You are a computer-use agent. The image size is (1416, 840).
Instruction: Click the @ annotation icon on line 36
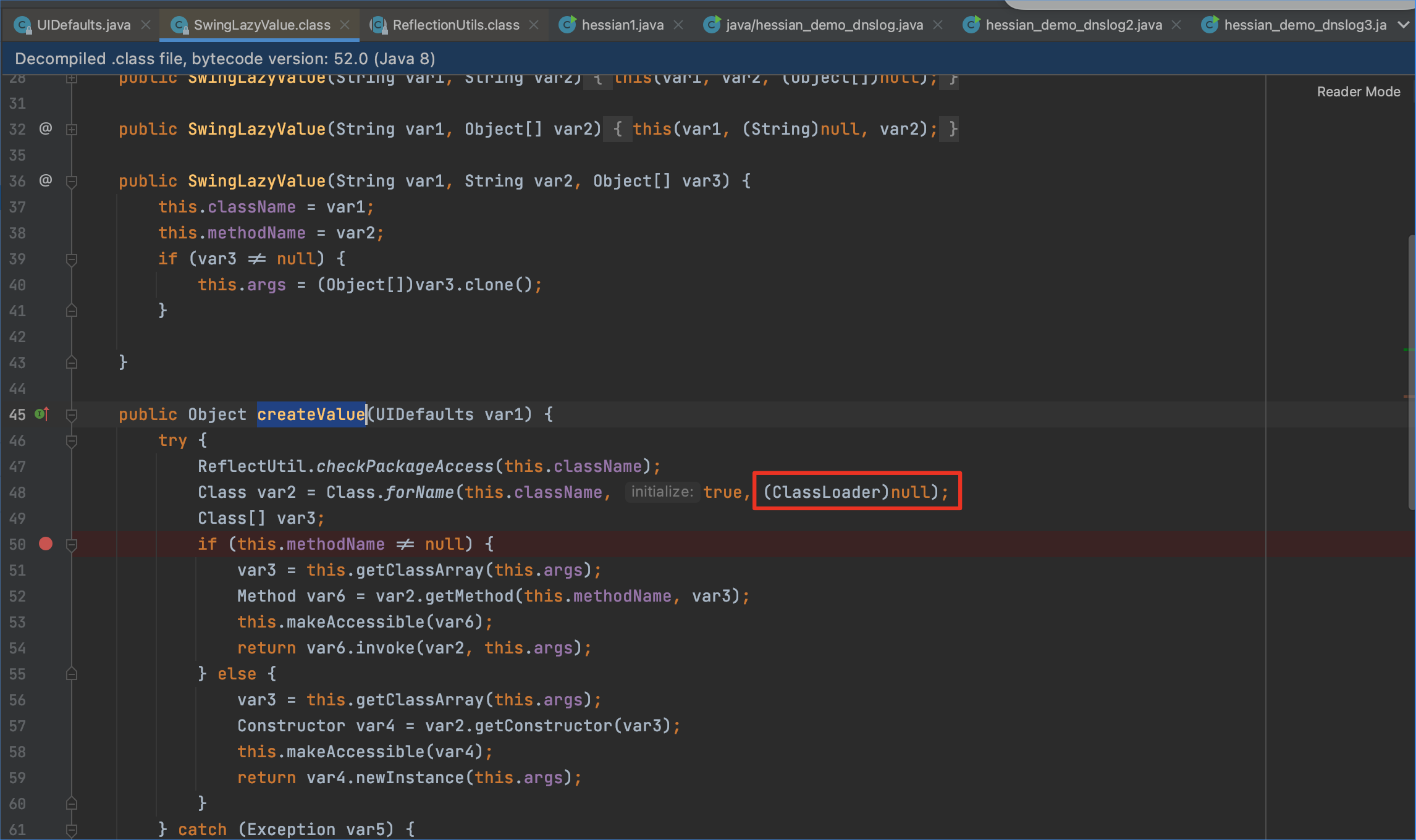click(x=46, y=180)
